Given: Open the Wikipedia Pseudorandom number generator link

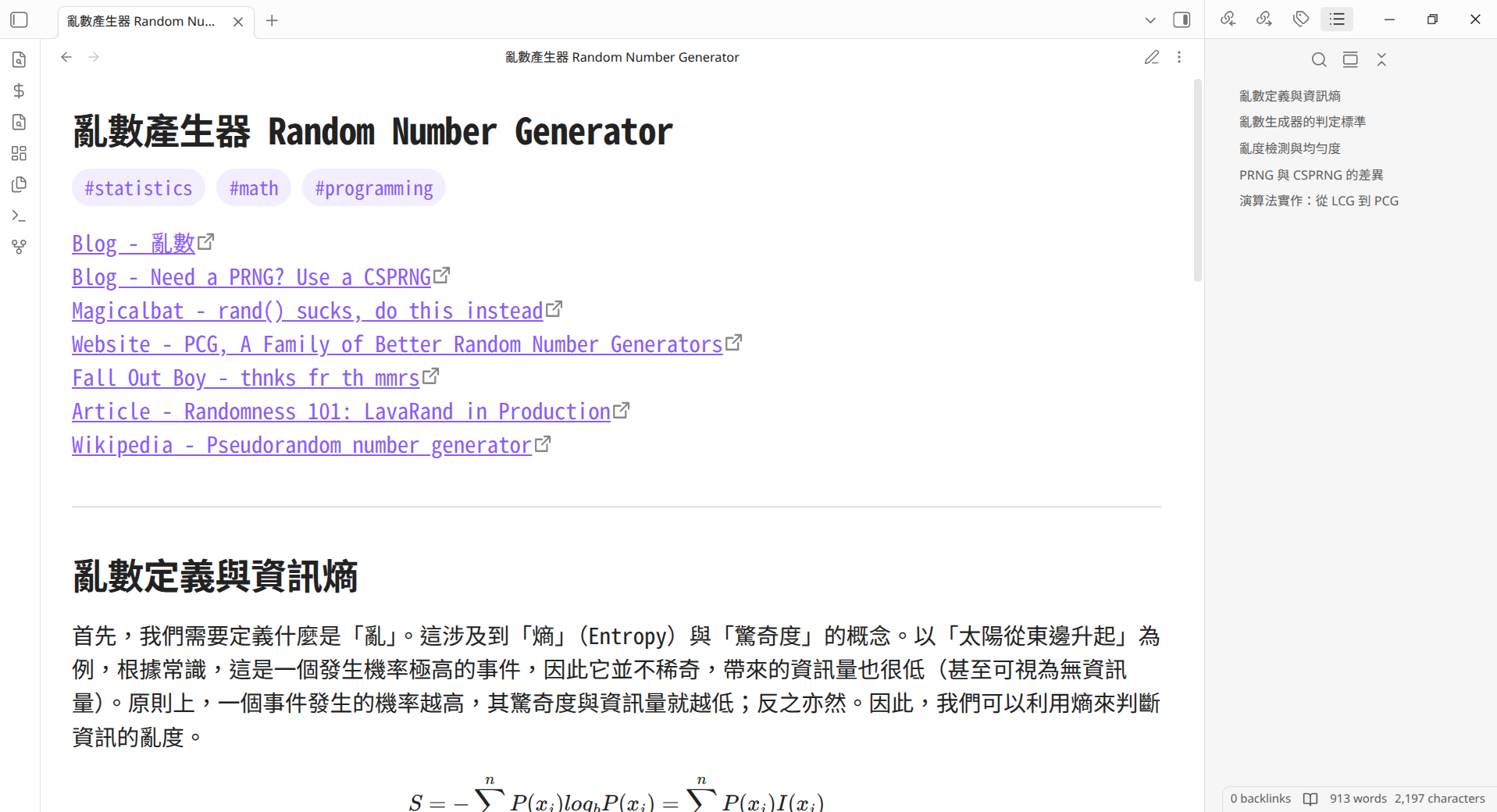Looking at the screenshot, I should (x=301, y=445).
